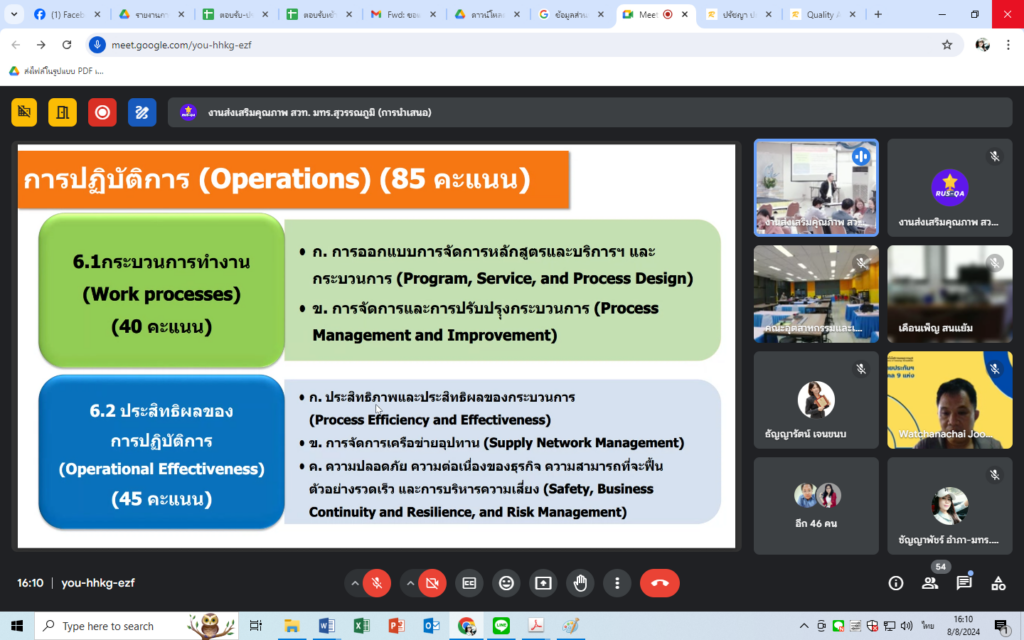This screenshot has width=1024, height=640.
Task: Open the emoji reactions button
Action: 506,583
